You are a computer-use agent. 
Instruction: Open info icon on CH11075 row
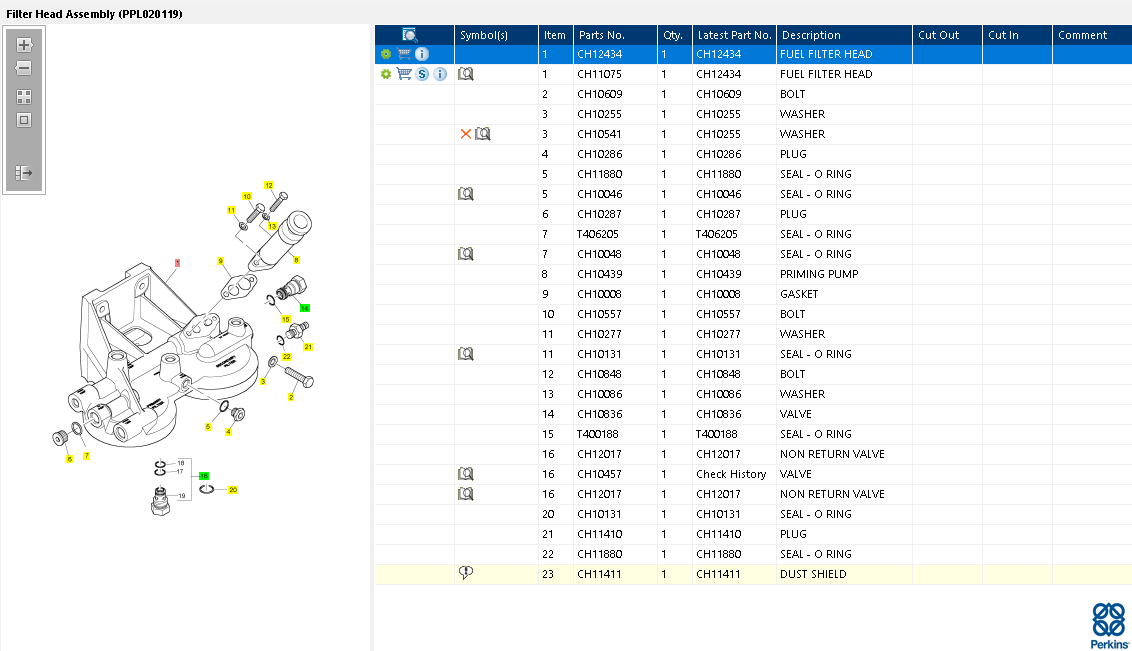440,74
